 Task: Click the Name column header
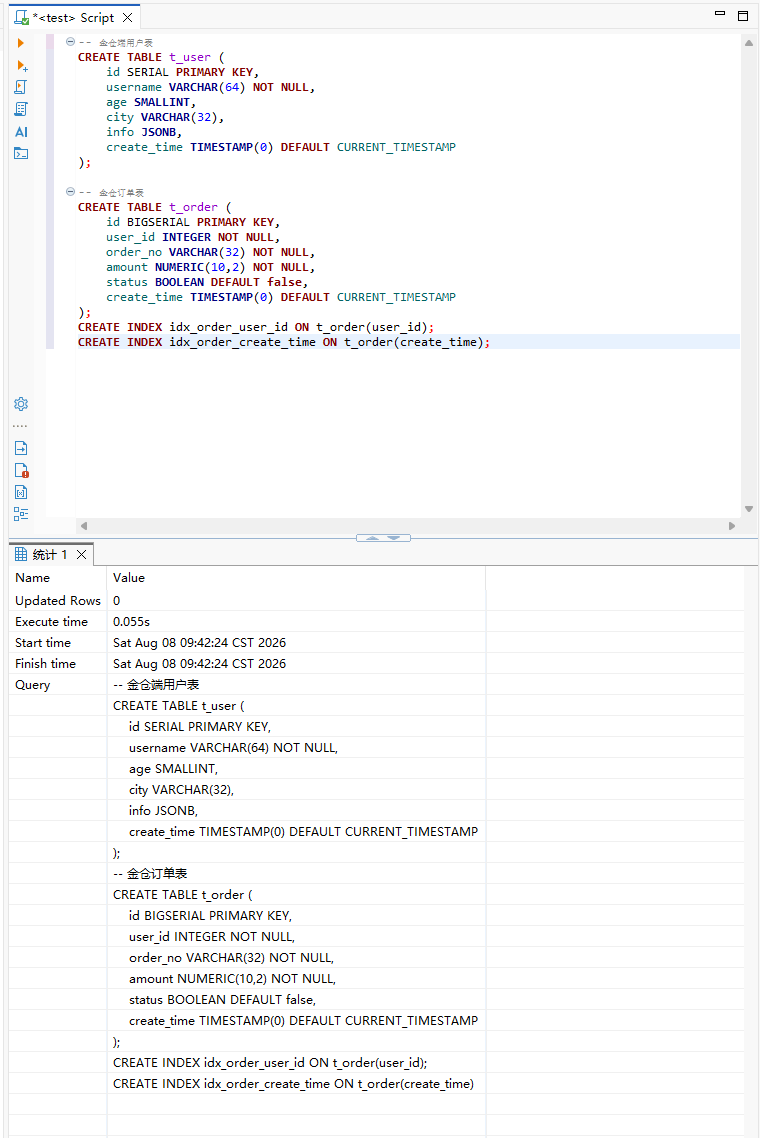[57, 578]
